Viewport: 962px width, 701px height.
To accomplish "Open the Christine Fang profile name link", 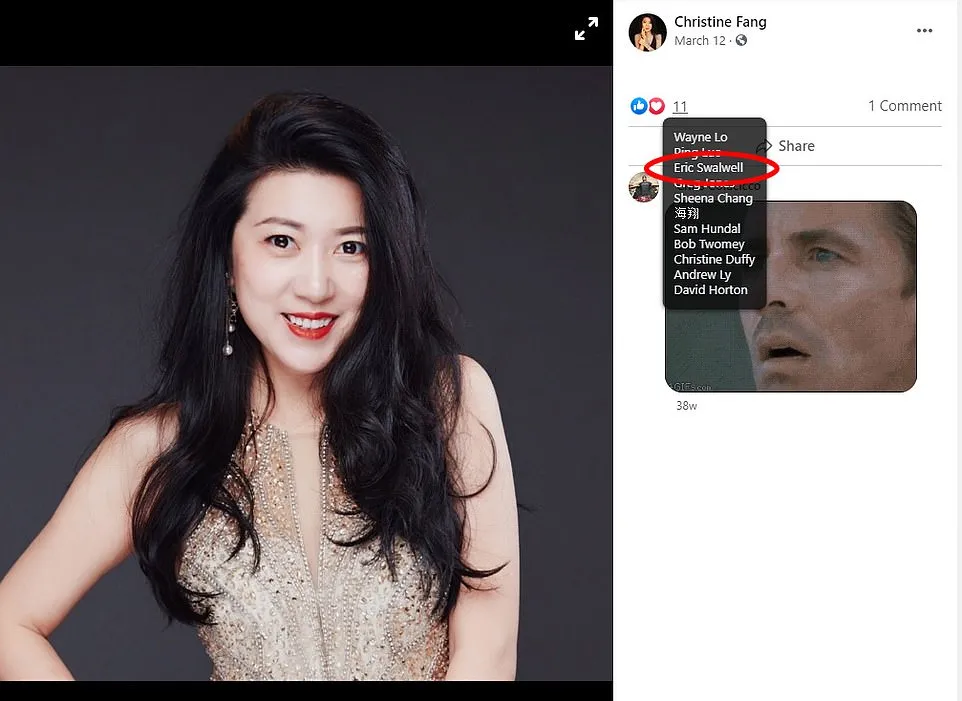I will 720,22.
